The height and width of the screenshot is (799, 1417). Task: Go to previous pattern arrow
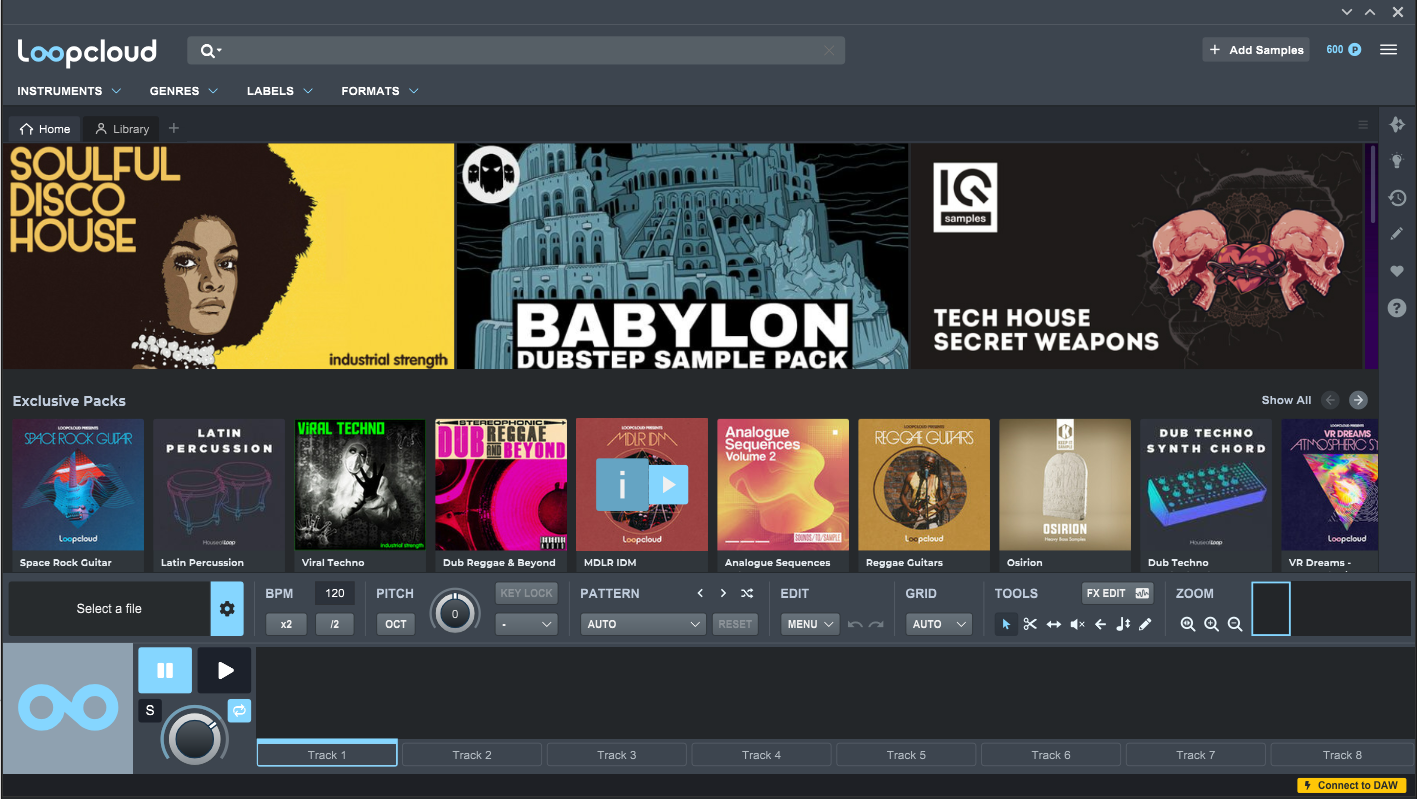pyautogui.click(x=700, y=593)
